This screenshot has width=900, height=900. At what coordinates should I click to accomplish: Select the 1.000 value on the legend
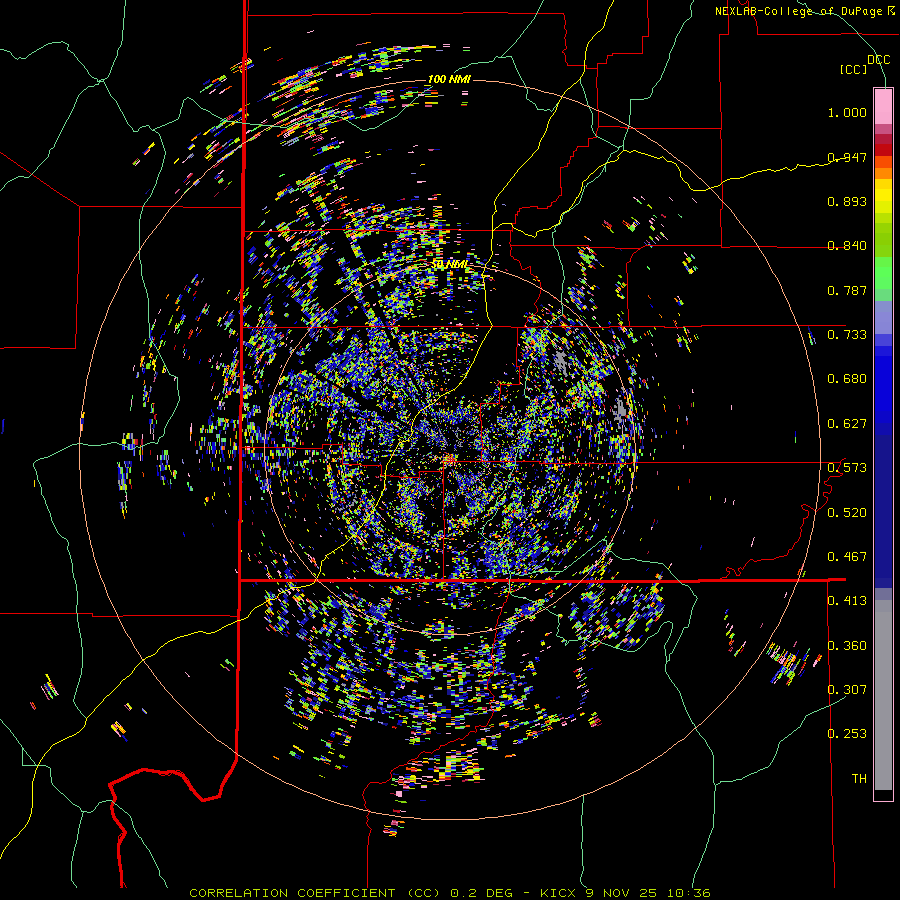pos(847,112)
